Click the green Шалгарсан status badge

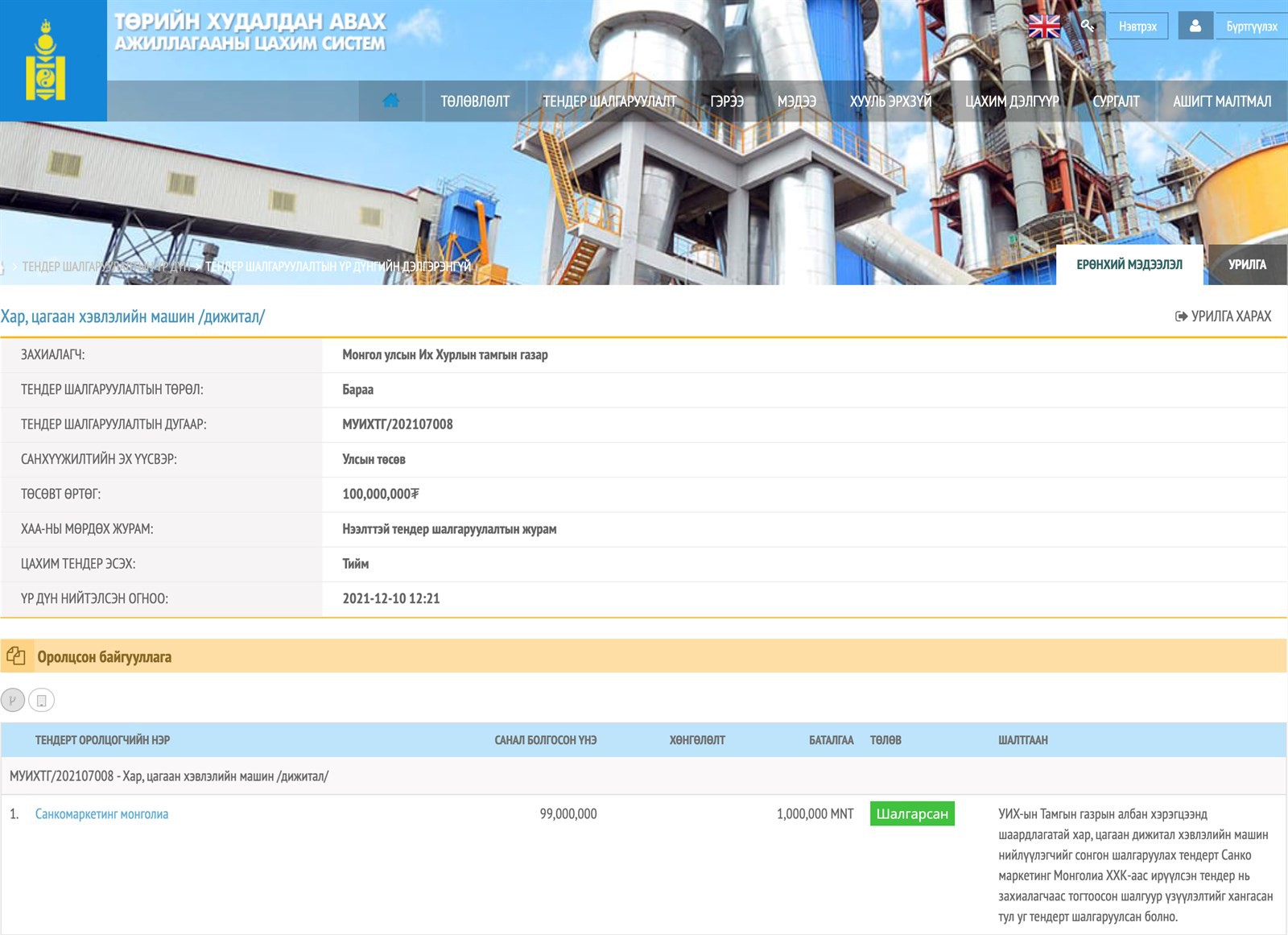click(x=912, y=814)
